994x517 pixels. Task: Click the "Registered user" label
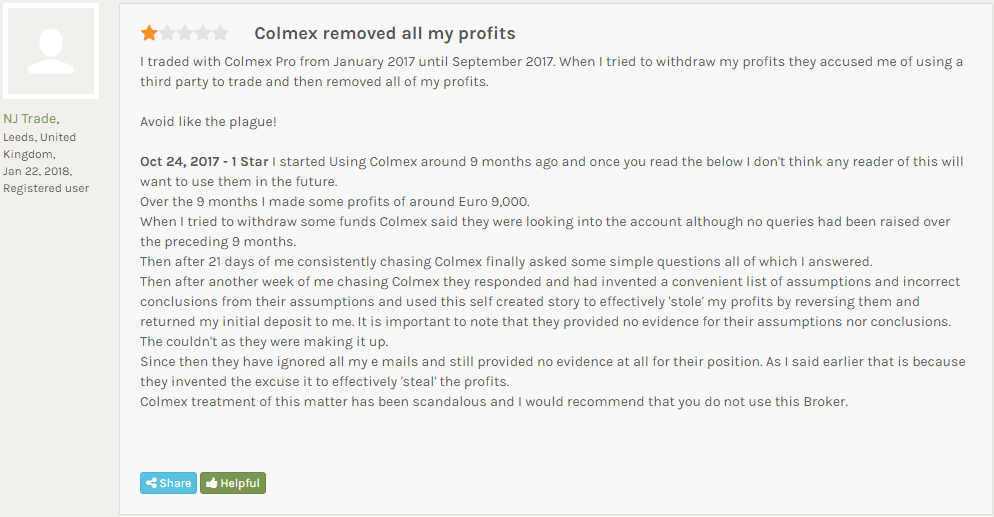click(46, 188)
